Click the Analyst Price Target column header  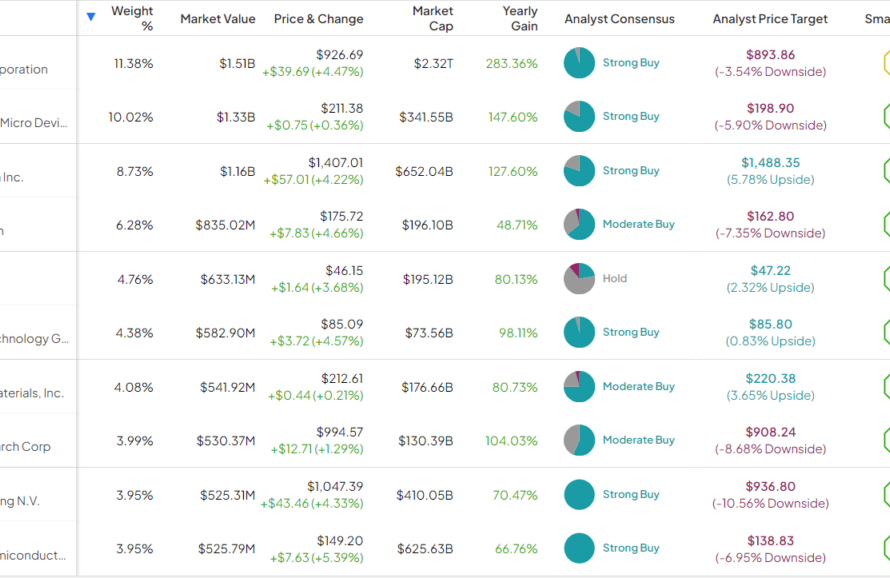pyautogui.click(x=770, y=19)
